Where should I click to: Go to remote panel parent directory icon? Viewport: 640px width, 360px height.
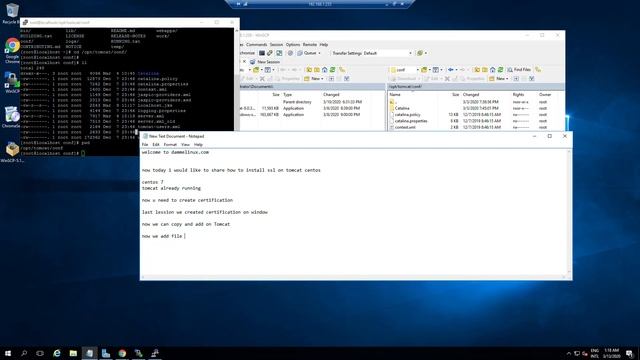pyautogui.click(x=477, y=70)
